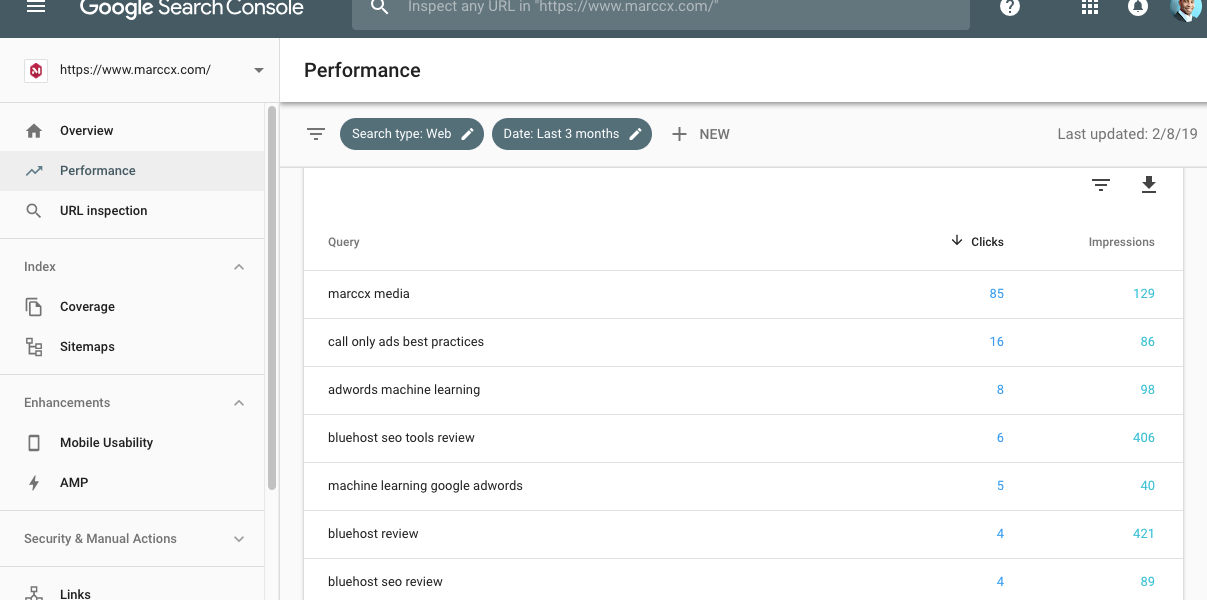Open Sitemaps report
Image resolution: width=1207 pixels, height=600 pixels.
tap(132, 347)
